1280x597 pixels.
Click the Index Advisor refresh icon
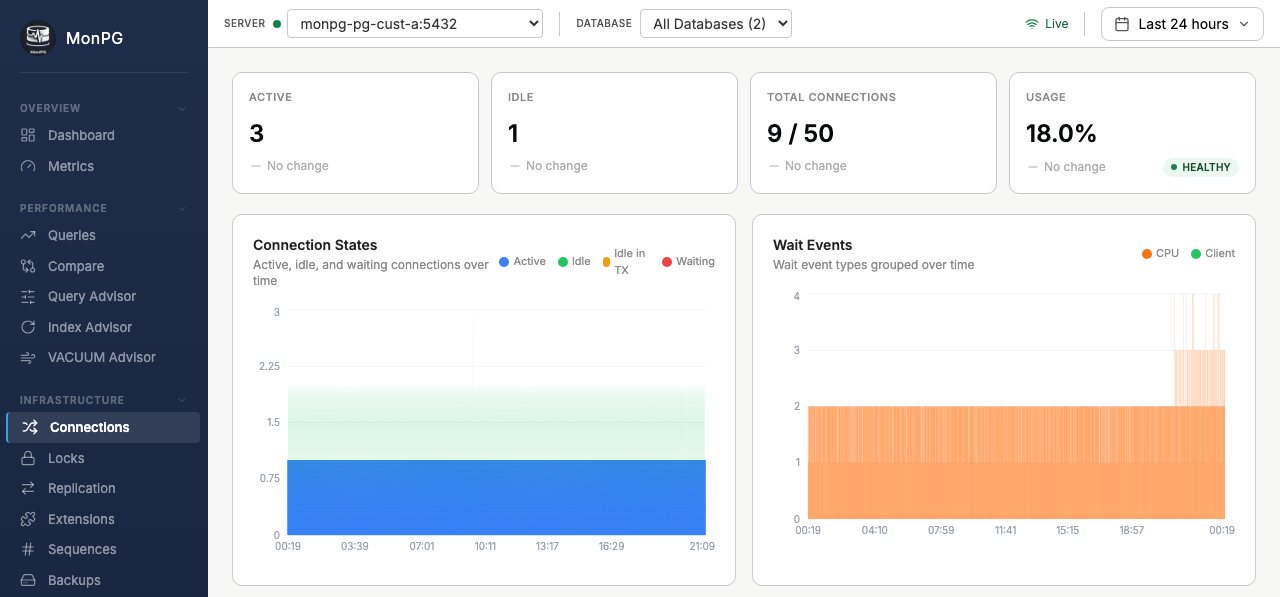28,328
